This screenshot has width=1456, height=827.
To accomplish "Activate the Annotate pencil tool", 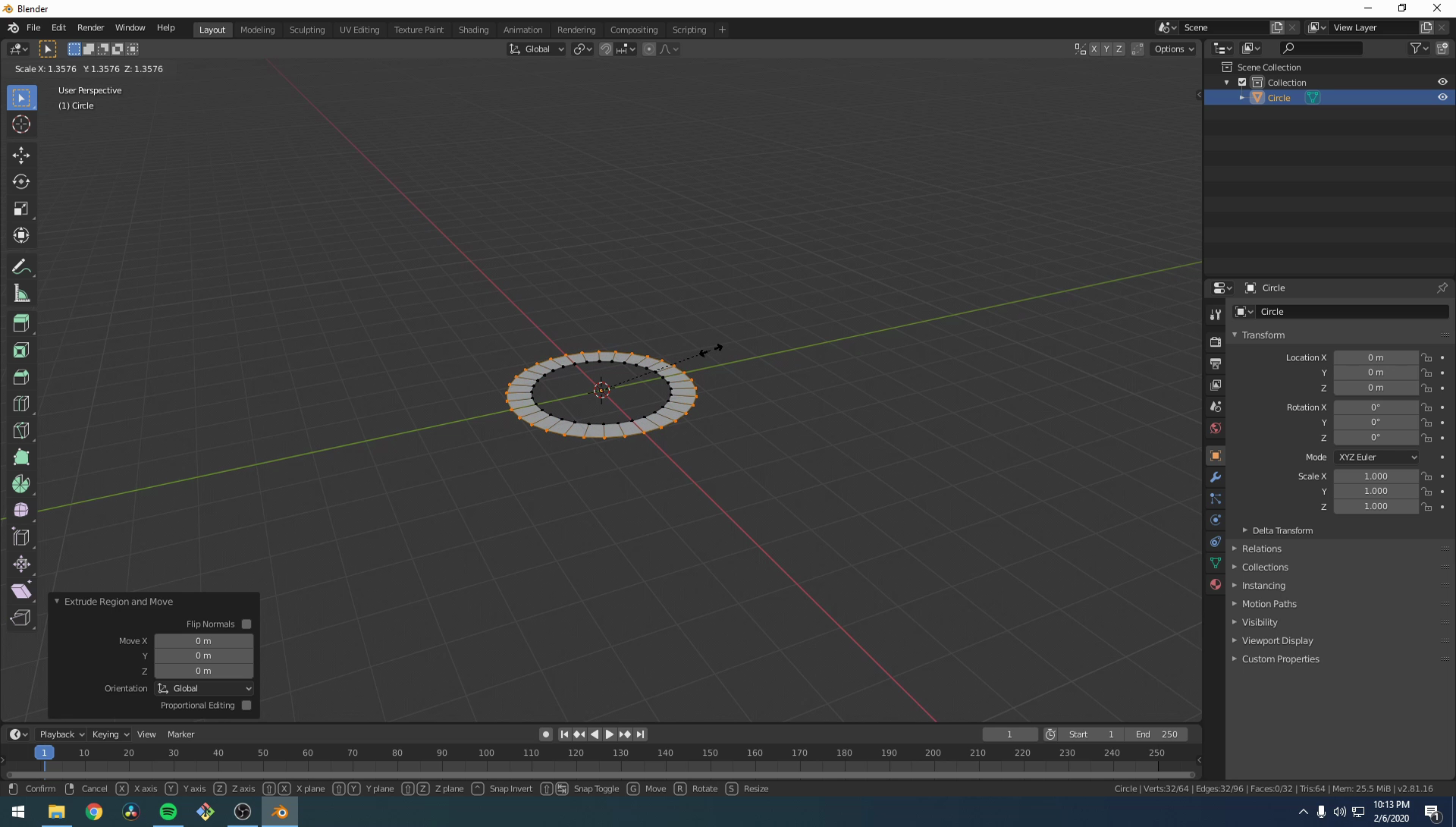I will [x=21, y=267].
